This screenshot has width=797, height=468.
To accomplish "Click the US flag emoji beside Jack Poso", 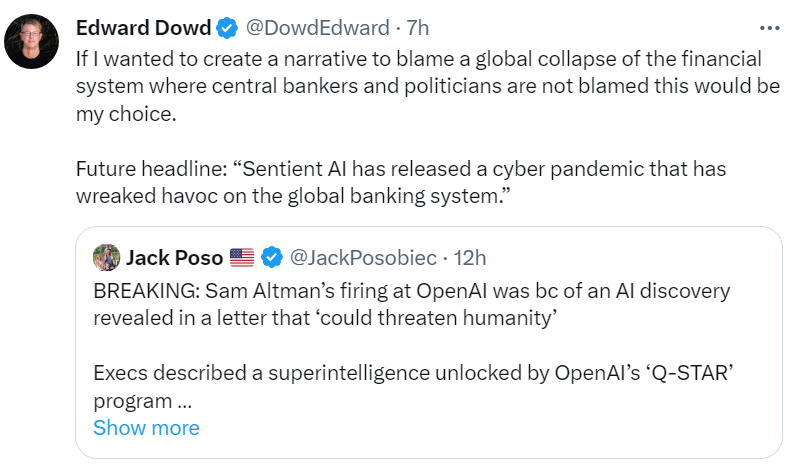I will pyautogui.click(x=242, y=258).
